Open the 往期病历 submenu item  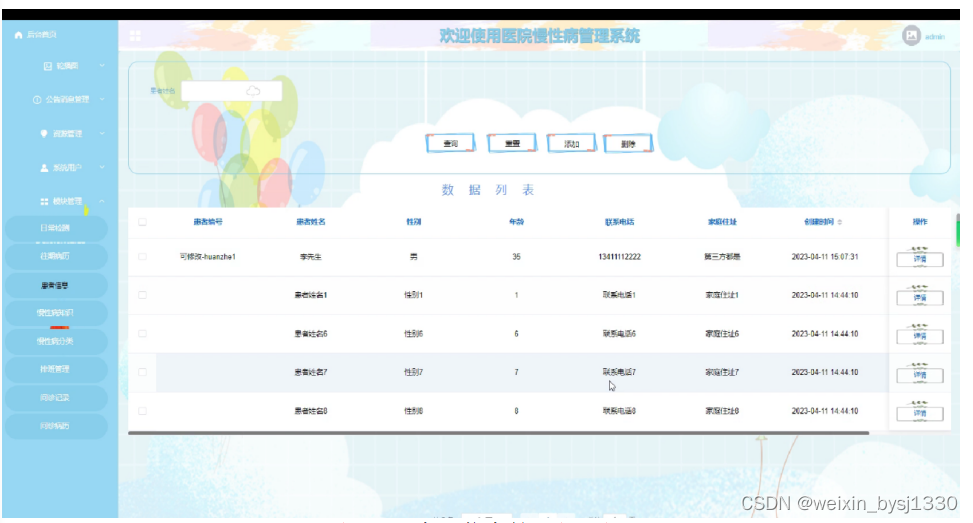coord(56,256)
